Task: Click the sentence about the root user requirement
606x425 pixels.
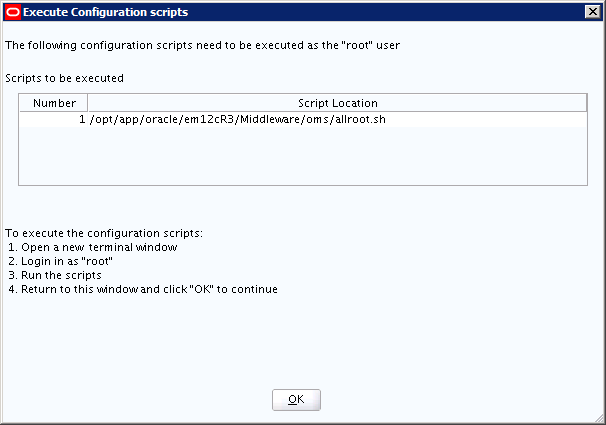Action: [x=203, y=46]
